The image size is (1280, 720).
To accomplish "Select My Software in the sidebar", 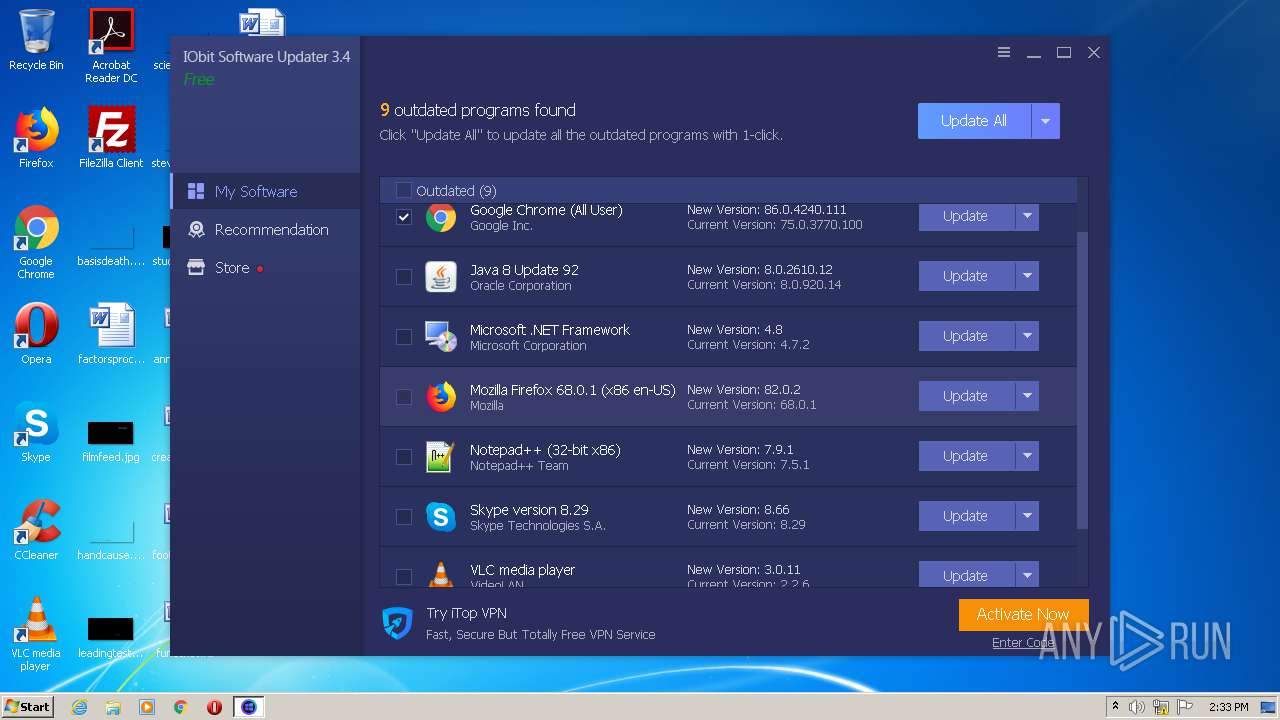I will tap(265, 191).
